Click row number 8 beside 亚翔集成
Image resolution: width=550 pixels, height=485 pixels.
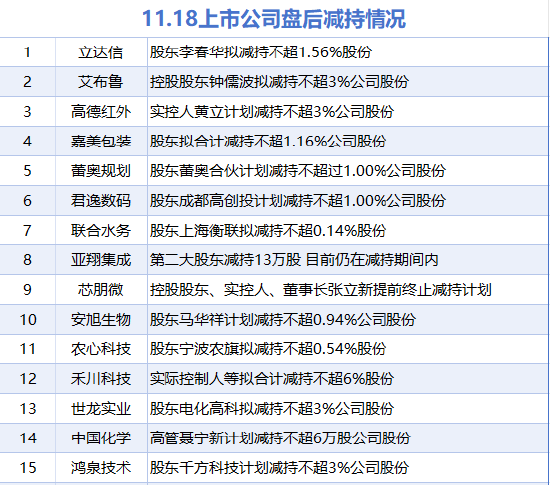point(27,260)
